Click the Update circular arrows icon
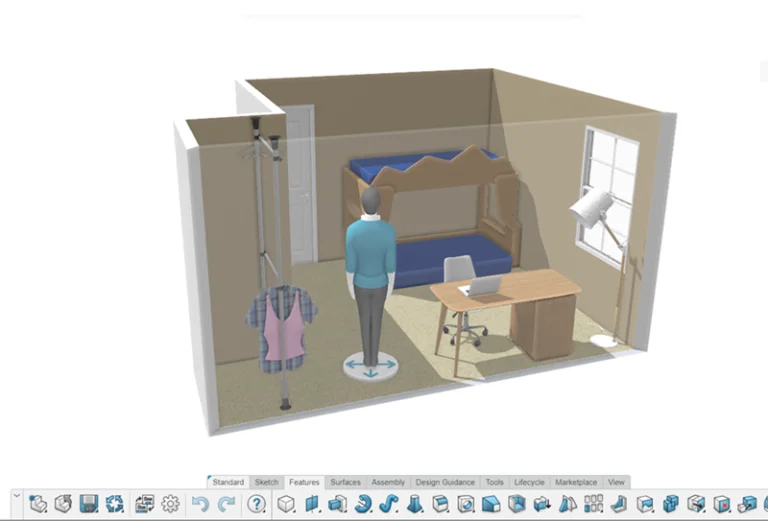The width and height of the screenshot is (768, 521). 115,504
